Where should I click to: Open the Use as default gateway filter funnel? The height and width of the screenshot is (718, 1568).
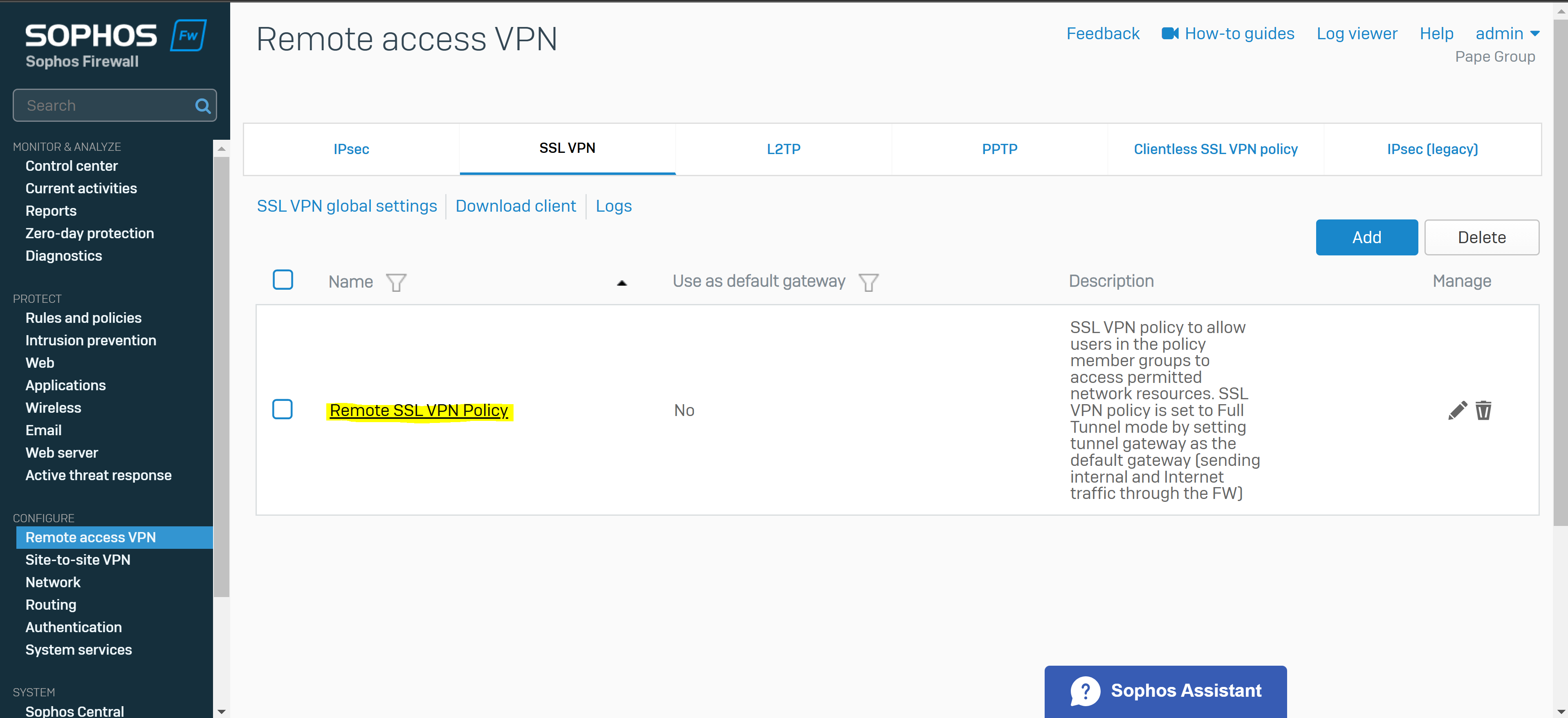pos(868,282)
